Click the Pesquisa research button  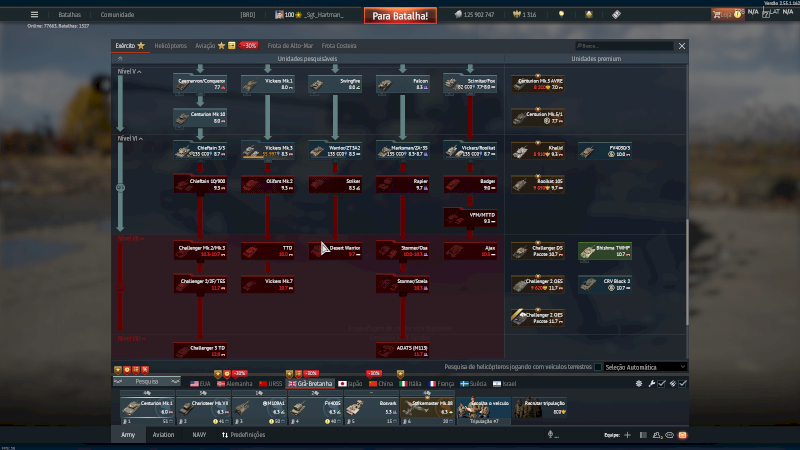[x=147, y=382]
